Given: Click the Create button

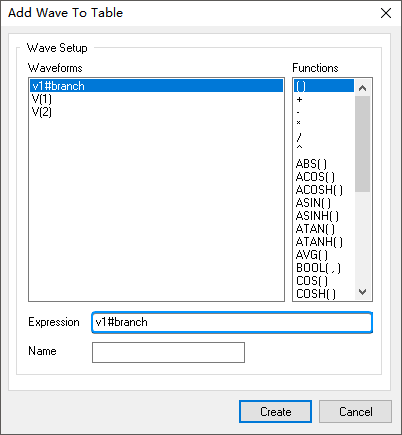Looking at the screenshot, I should point(275,412).
